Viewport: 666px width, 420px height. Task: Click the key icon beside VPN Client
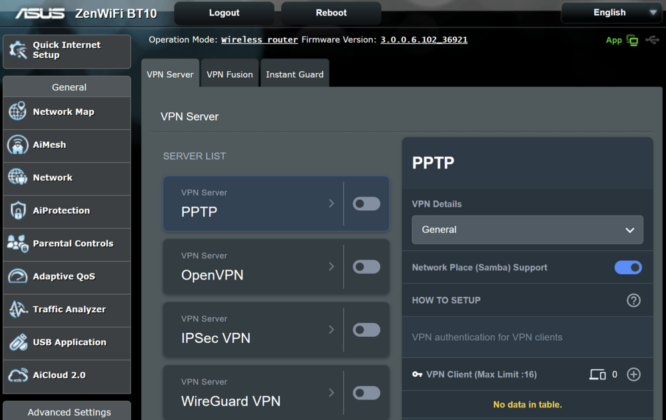pyautogui.click(x=417, y=375)
